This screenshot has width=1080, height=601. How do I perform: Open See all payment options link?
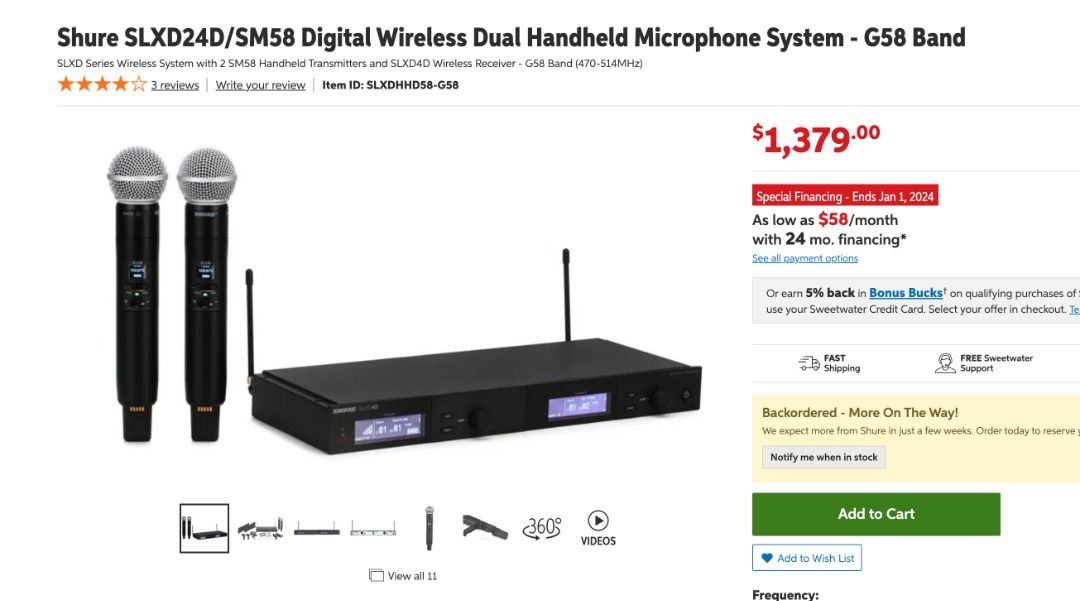coord(805,258)
